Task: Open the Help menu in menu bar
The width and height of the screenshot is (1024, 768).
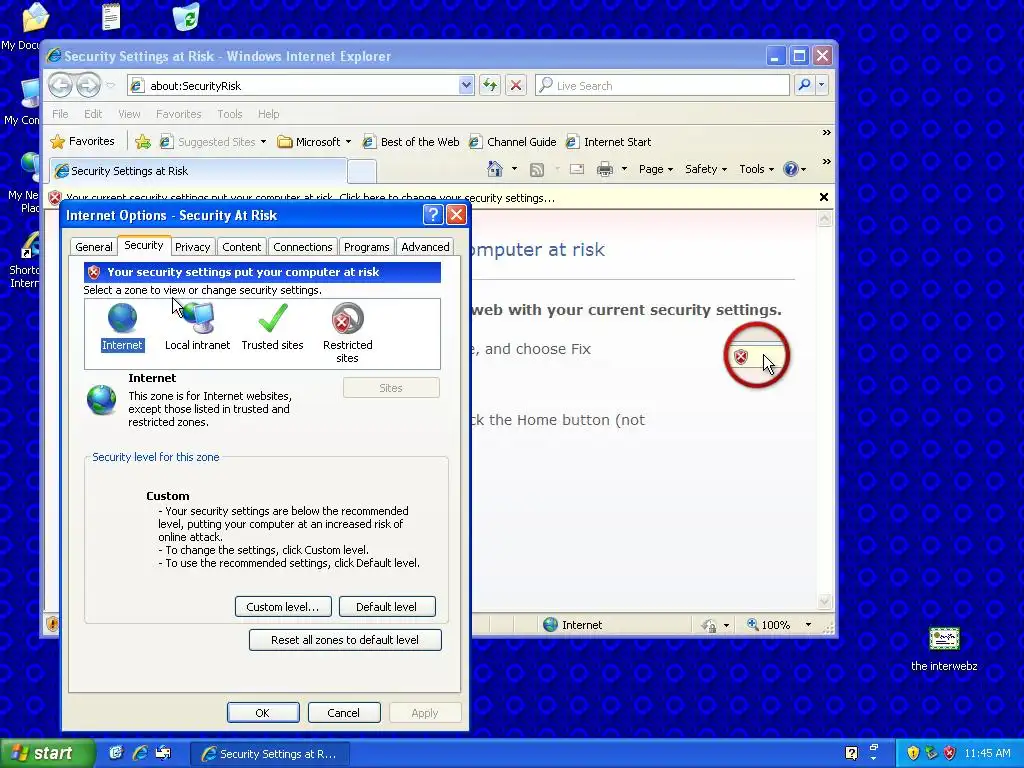Action: click(x=268, y=114)
